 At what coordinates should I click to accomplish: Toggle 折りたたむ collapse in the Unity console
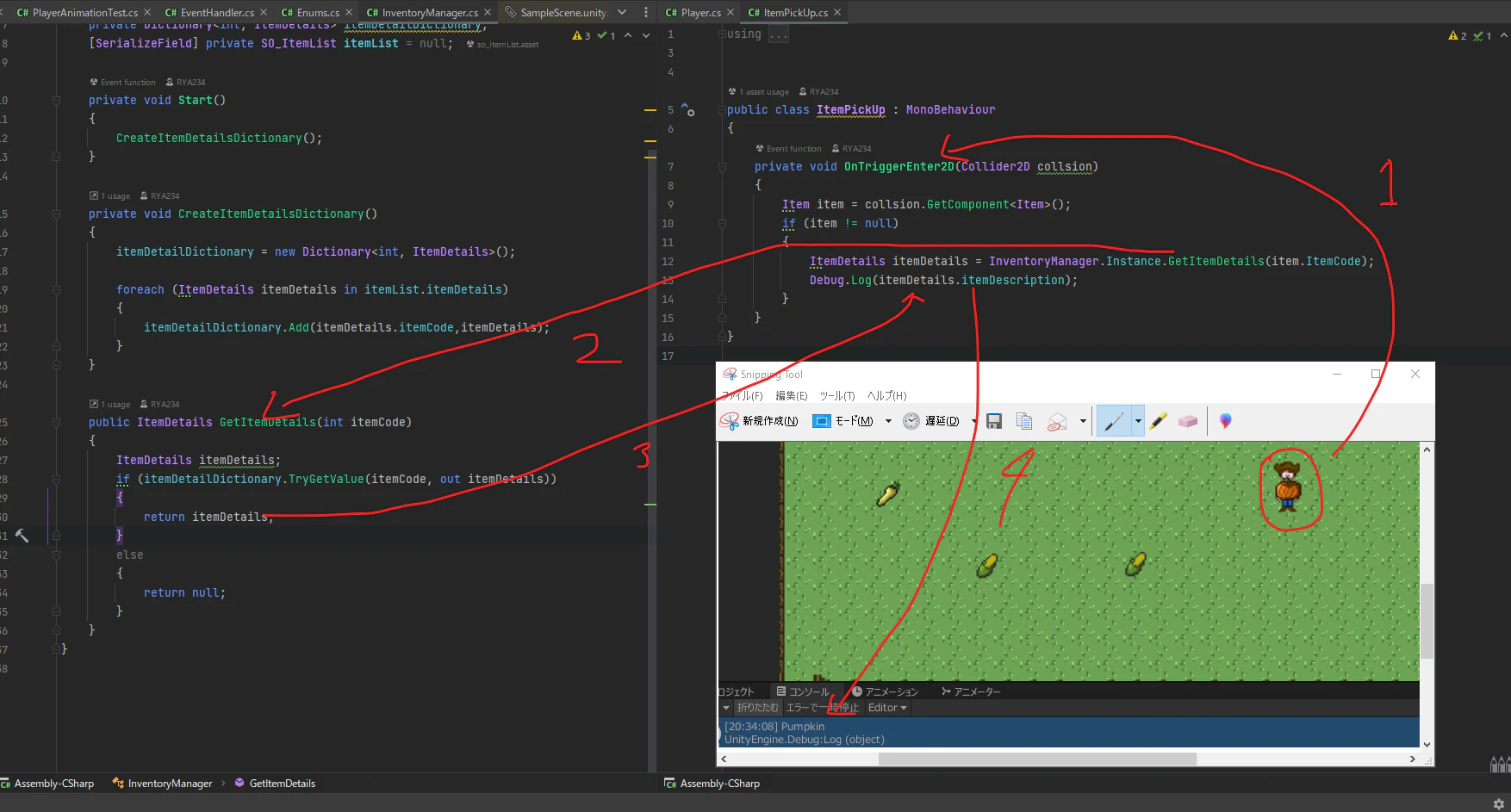click(757, 708)
